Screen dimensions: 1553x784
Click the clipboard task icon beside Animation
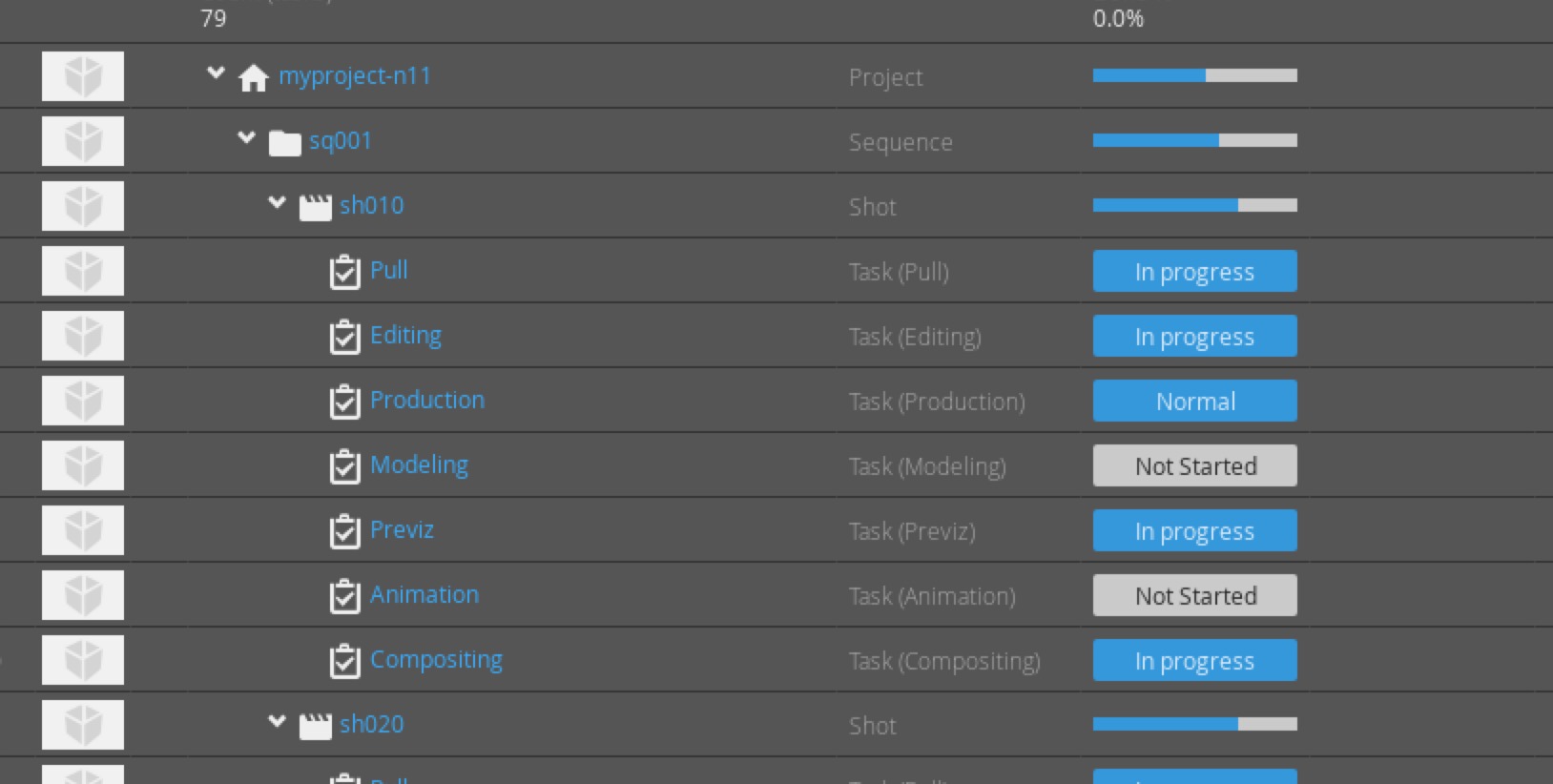point(345,596)
